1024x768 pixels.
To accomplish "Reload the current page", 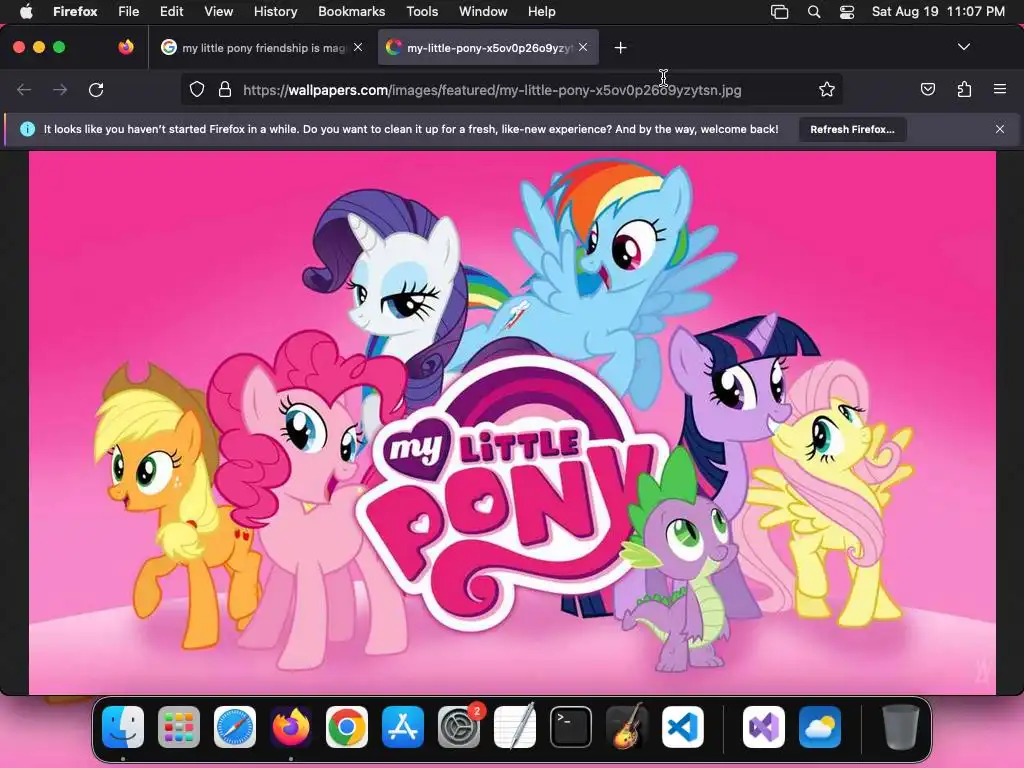I will point(96,89).
